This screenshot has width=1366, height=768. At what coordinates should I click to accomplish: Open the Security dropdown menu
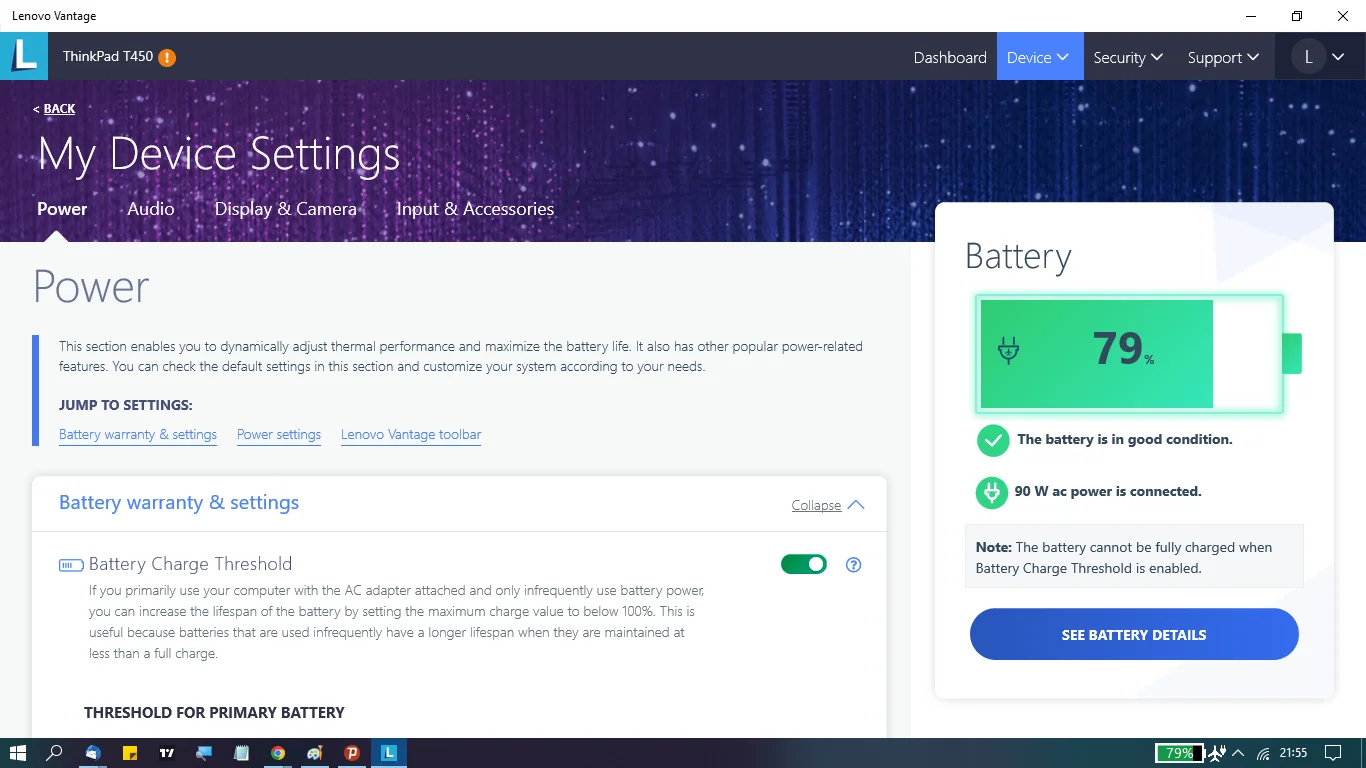[x=1128, y=57]
